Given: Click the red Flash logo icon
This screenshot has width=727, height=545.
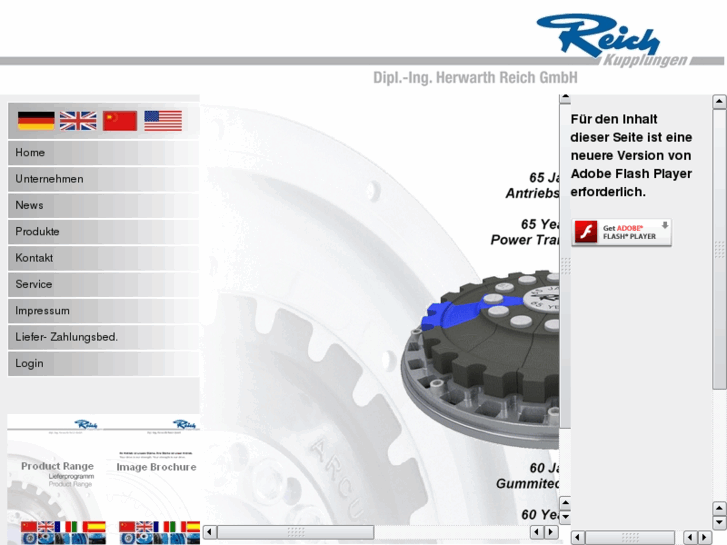Looking at the screenshot, I should click(x=586, y=232).
